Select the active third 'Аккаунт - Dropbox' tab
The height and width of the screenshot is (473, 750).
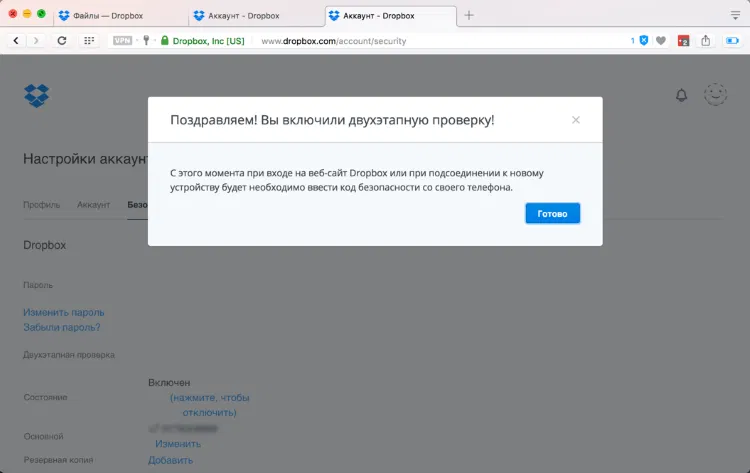tap(391, 16)
